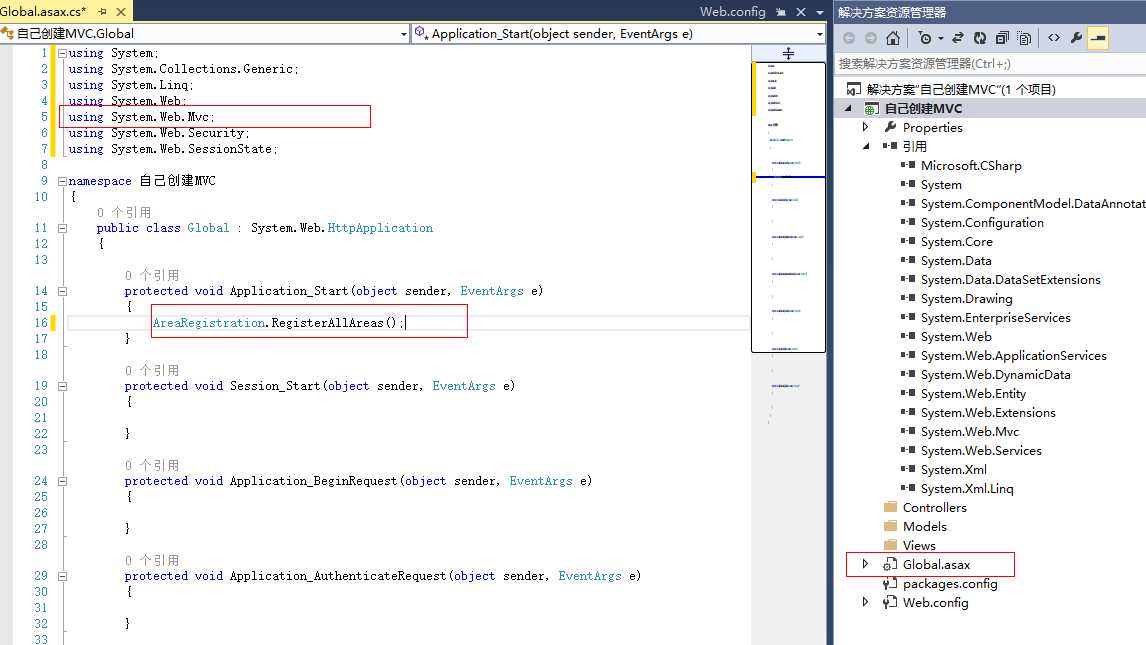Viewport: 1146px width, 645px height.
Task: Collapse the namespace 自己创建MVC block
Action: pyautogui.click(x=62, y=181)
